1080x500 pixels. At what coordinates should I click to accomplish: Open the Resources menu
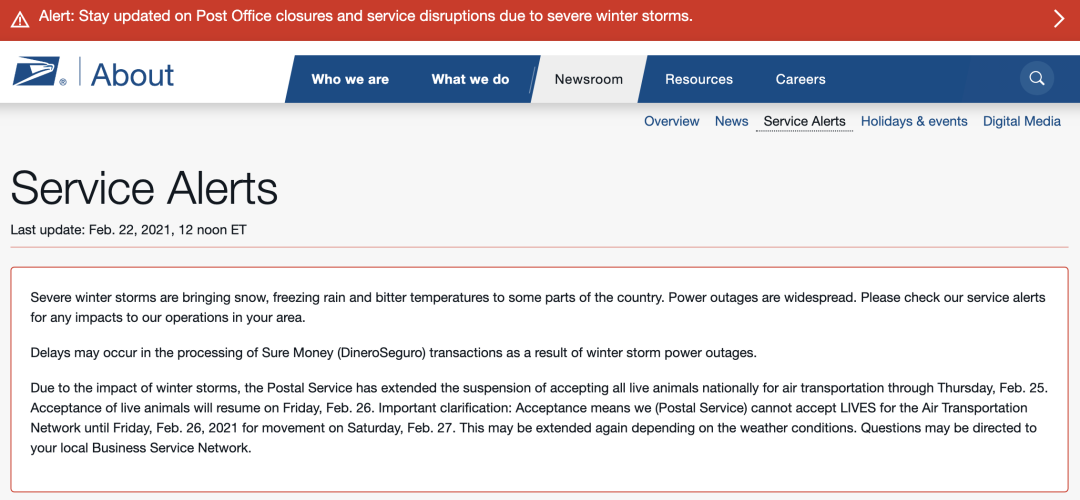coord(699,79)
